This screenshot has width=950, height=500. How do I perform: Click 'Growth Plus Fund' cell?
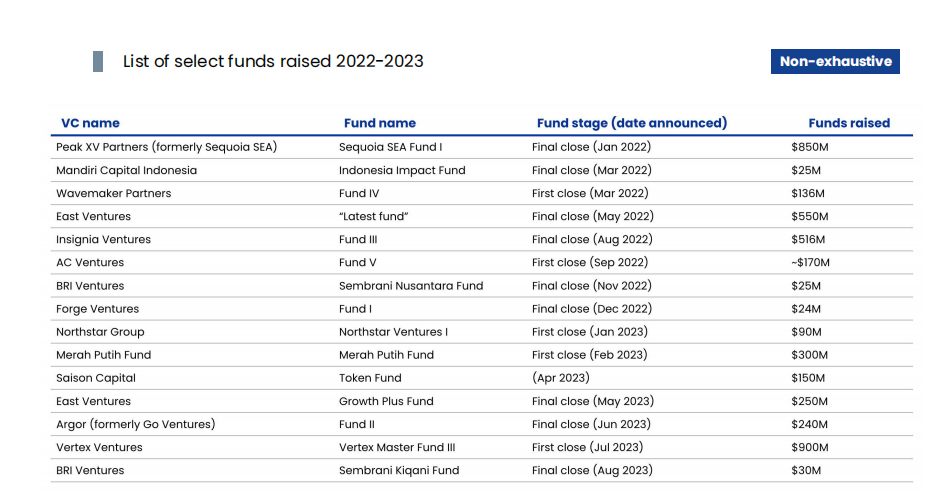pyautogui.click(x=387, y=401)
